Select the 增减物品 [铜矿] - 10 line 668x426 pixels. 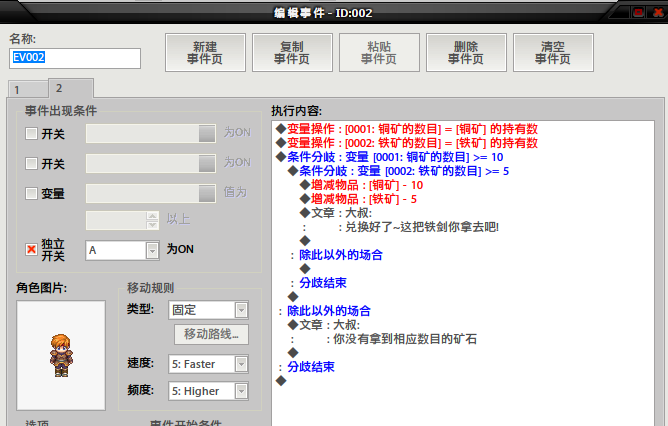[362, 185]
